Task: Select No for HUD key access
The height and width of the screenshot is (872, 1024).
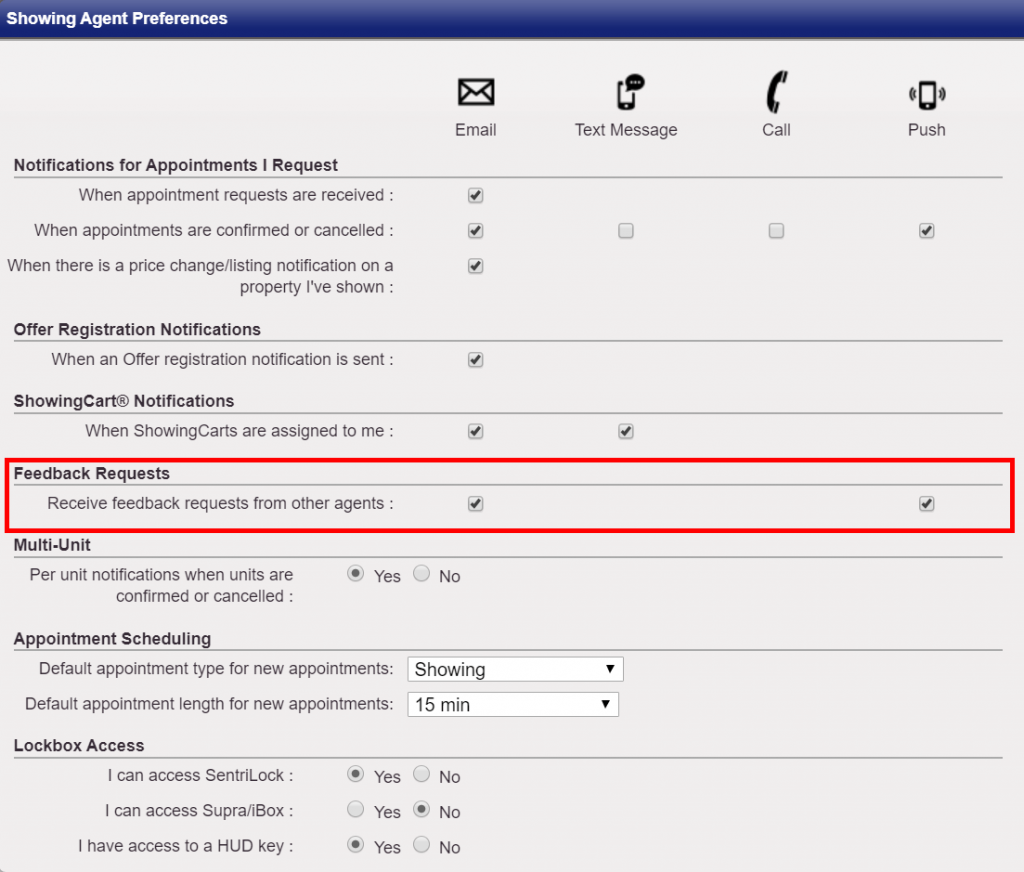Action: tap(422, 845)
